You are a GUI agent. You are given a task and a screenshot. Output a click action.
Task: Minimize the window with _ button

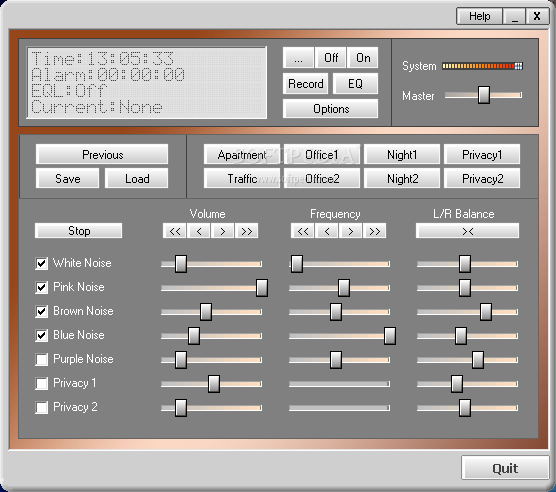tap(514, 16)
